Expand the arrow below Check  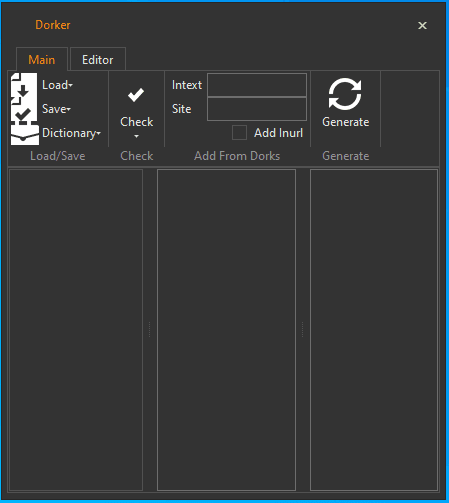pyautogui.click(x=136, y=136)
